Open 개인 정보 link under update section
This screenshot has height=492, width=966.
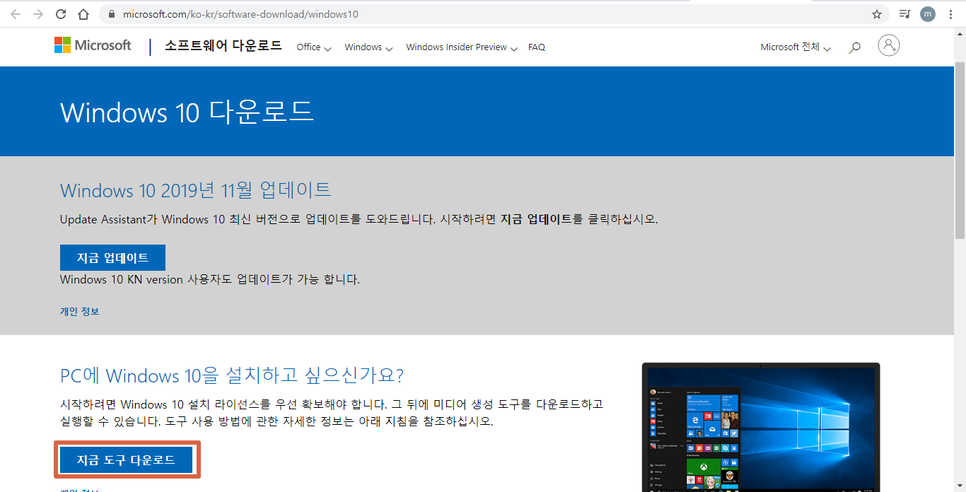[x=79, y=312]
